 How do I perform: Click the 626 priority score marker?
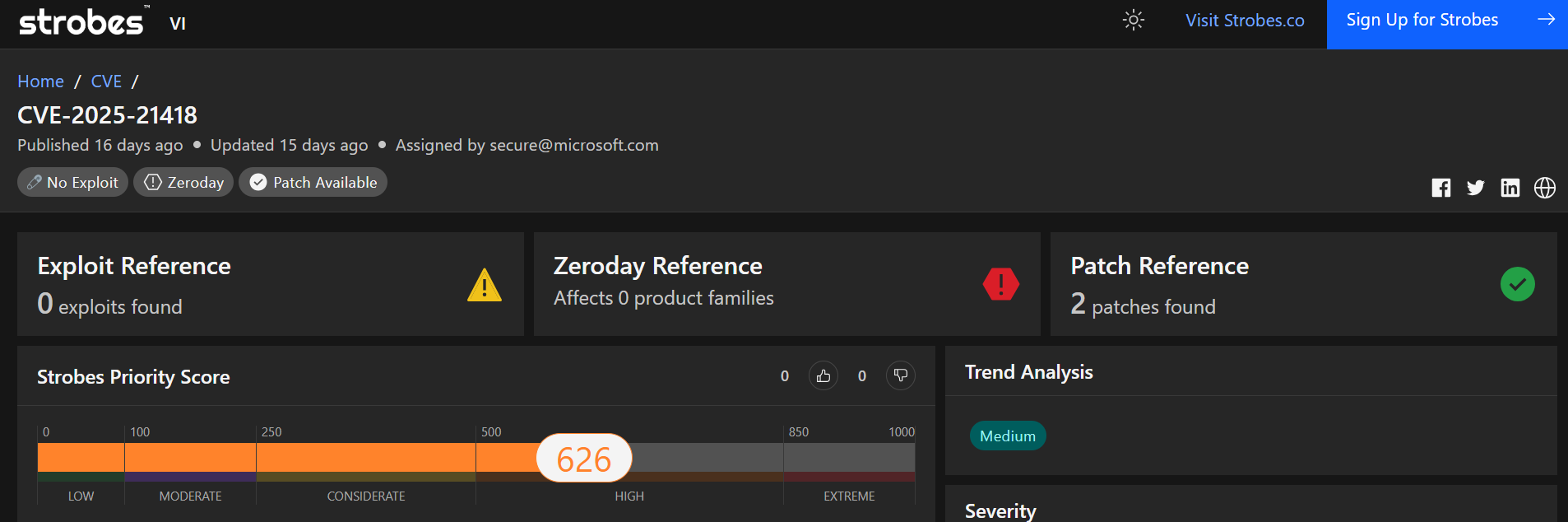tap(584, 459)
